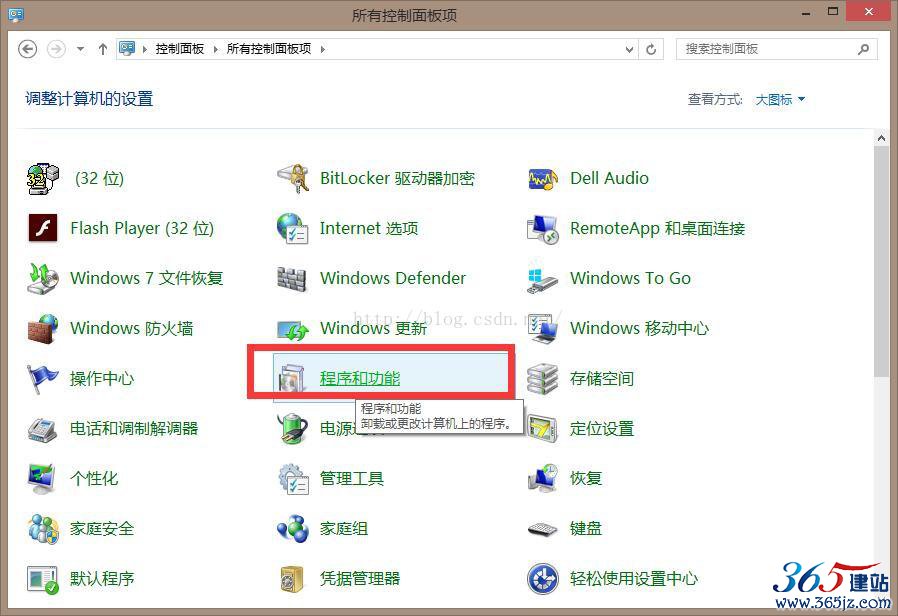Image resolution: width=898 pixels, height=616 pixels.
Task: Open the (32 位) control panel icon
Action: (43, 179)
